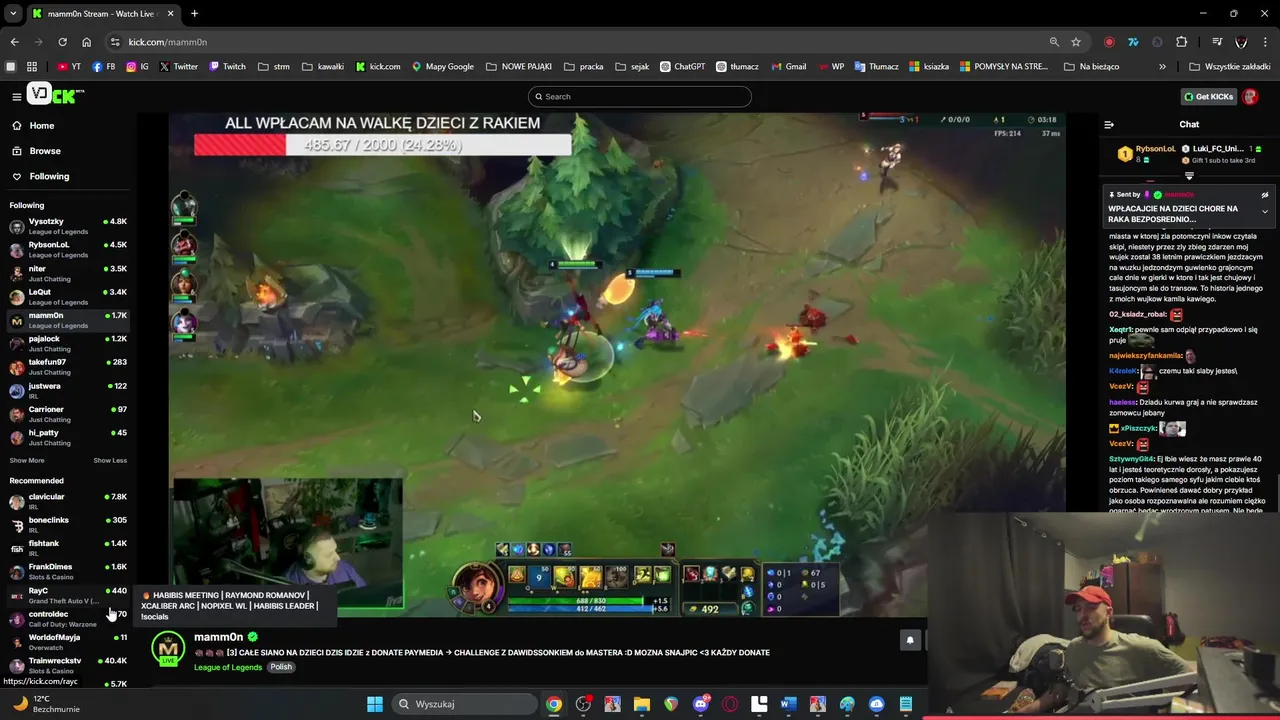Open the Twitch bookmark
1280x720 pixels.
tap(227, 67)
